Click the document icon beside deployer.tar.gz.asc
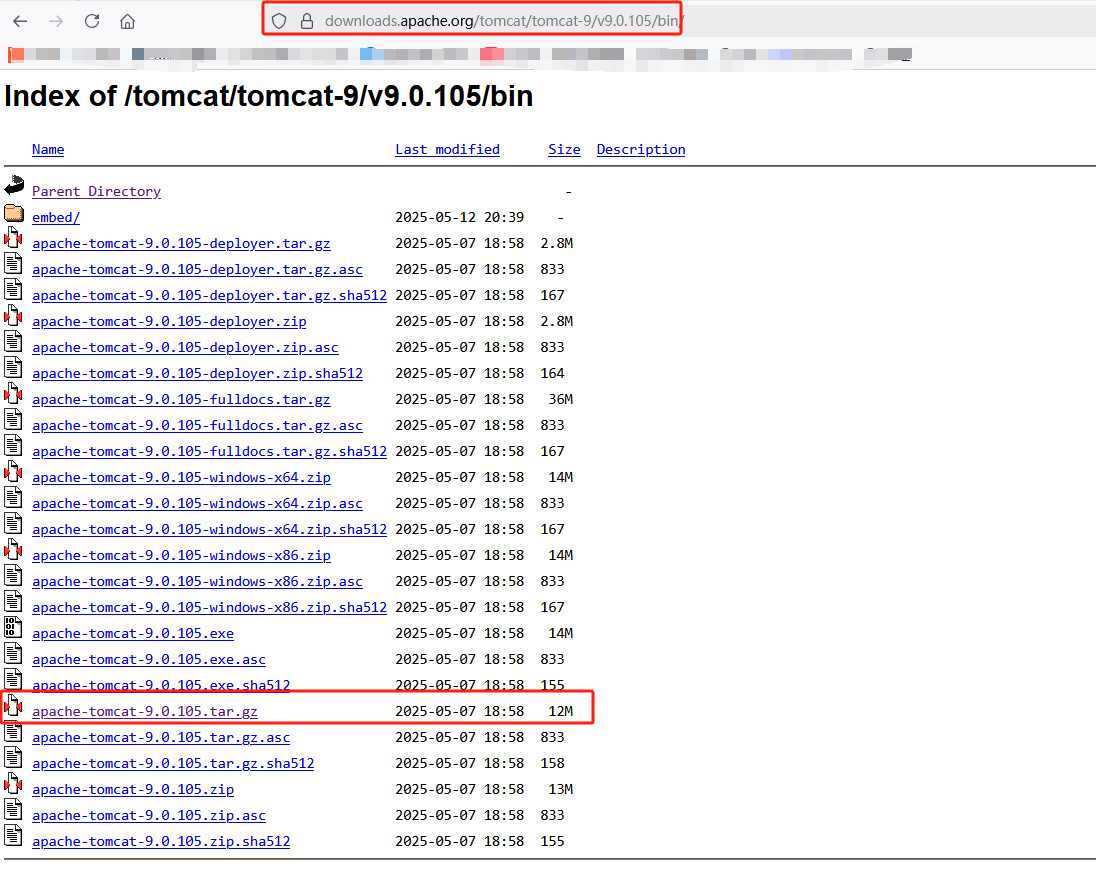The width and height of the screenshot is (1096, 872). click(13, 263)
